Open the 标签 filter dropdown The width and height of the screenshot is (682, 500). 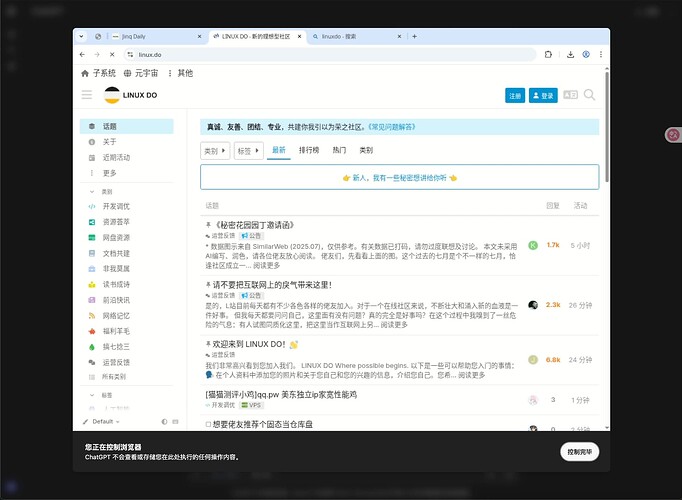[248, 151]
